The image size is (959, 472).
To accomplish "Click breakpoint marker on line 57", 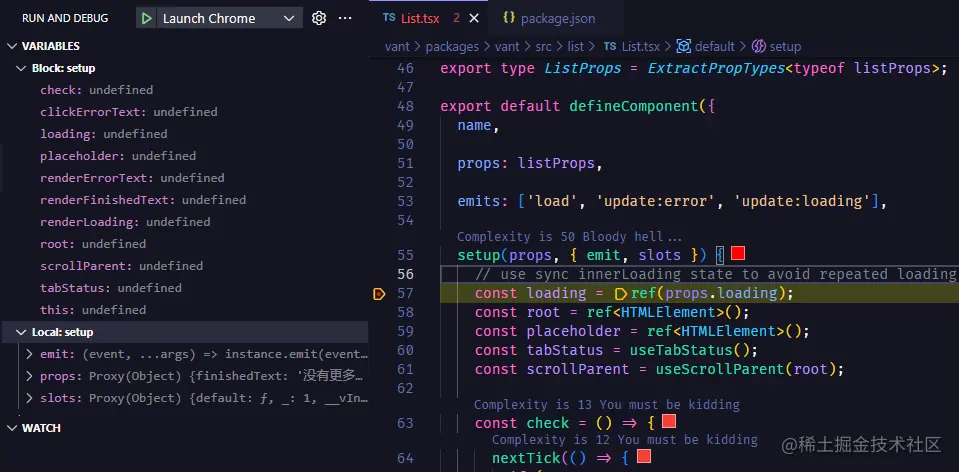I will (x=379, y=294).
